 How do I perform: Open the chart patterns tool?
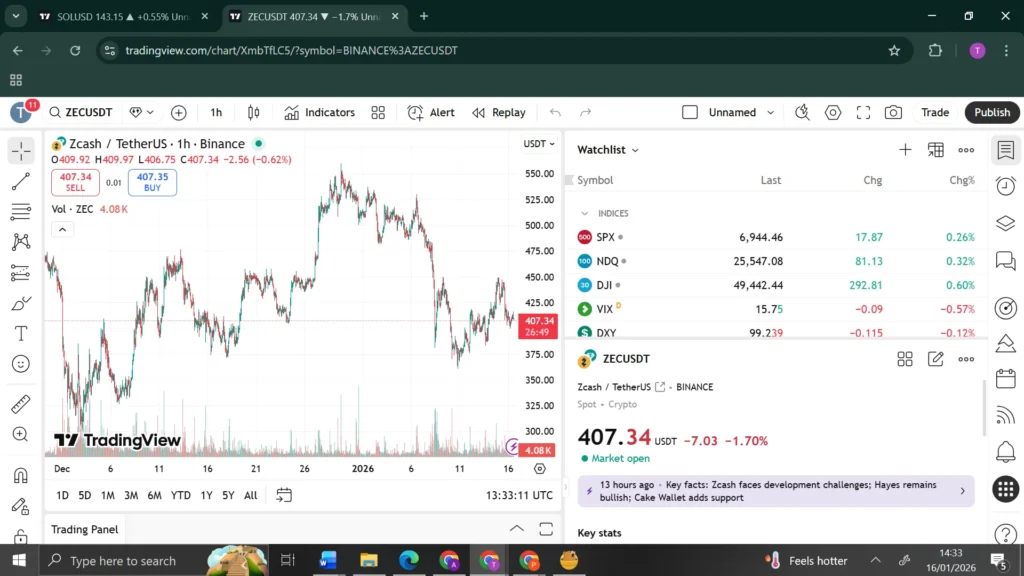pyautogui.click(x=21, y=242)
